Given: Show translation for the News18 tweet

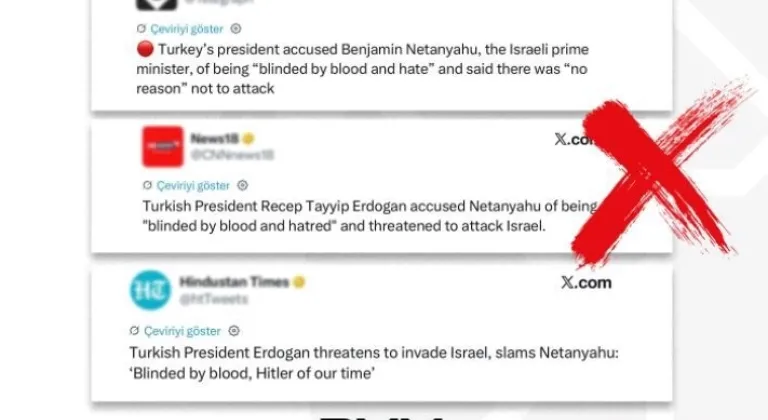Looking at the screenshot, I should point(193,185).
